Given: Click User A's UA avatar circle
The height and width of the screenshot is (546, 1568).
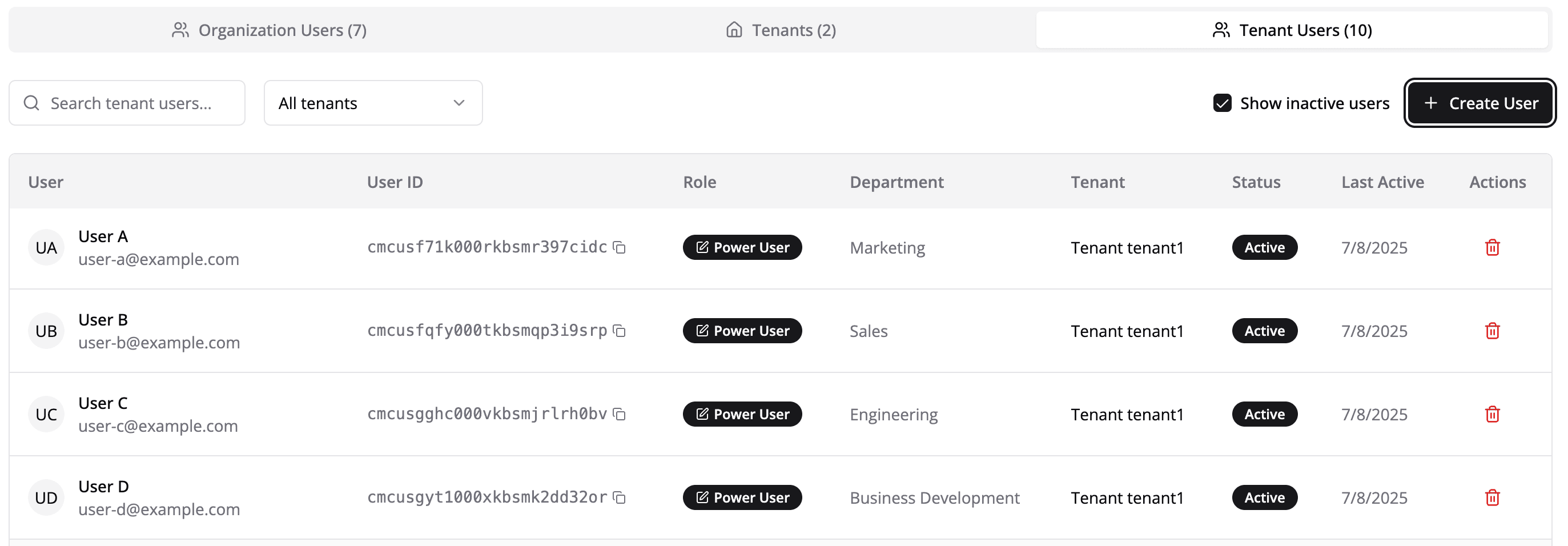Looking at the screenshot, I should tap(46, 247).
